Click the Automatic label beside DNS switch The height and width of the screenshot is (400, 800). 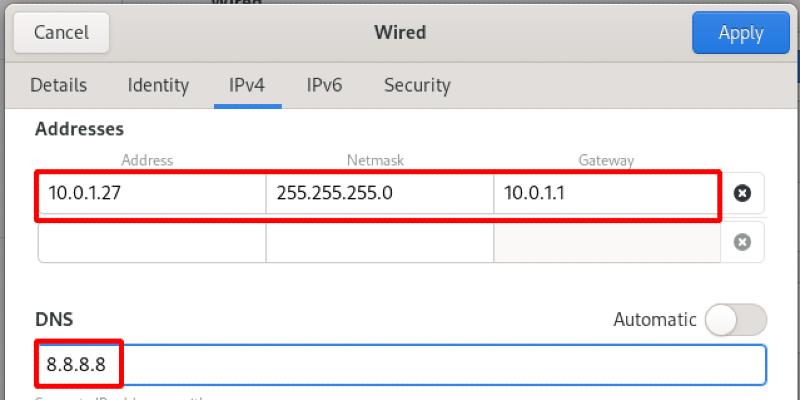(x=654, y=320)
